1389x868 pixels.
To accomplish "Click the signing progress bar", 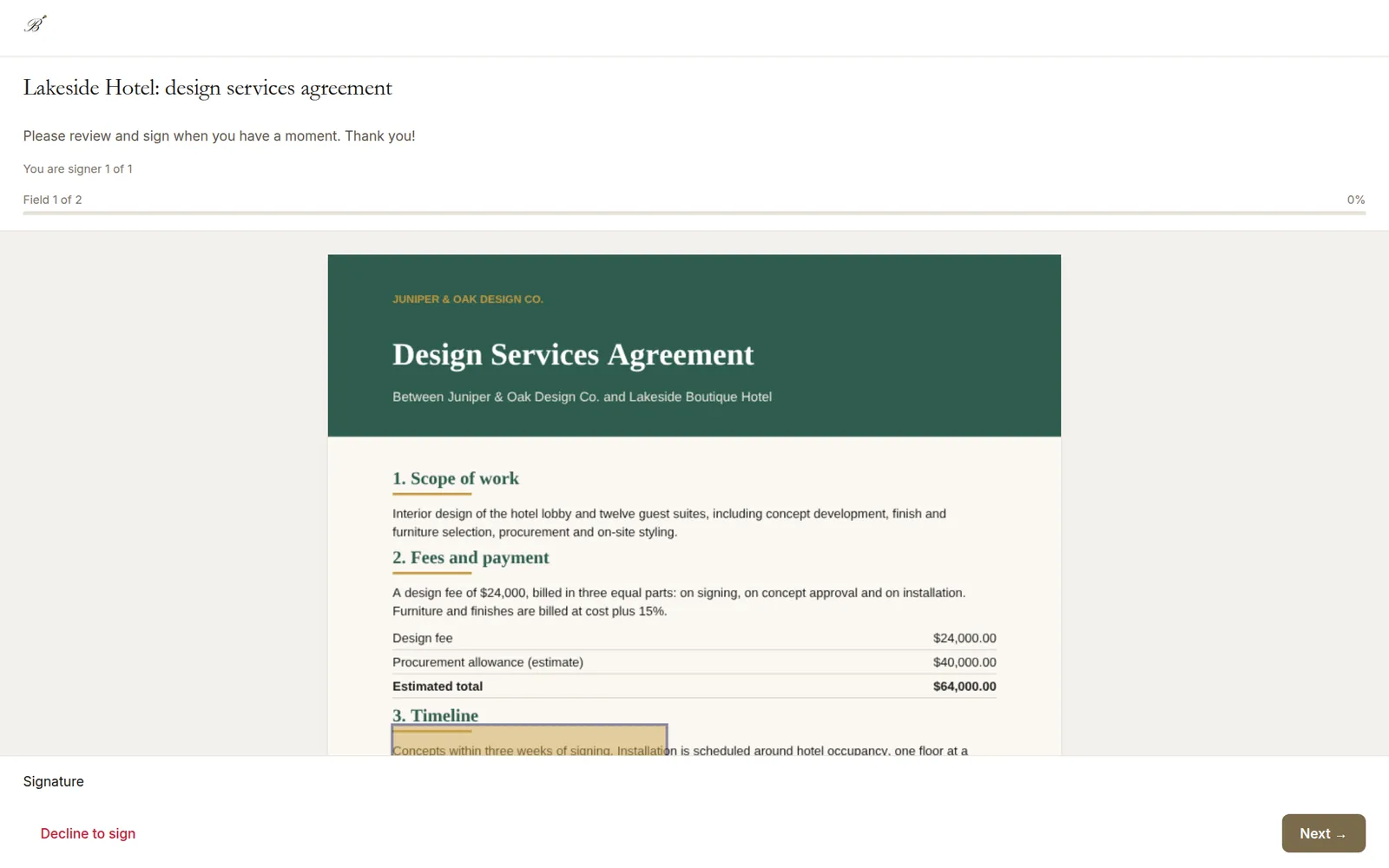I will 694,213.
